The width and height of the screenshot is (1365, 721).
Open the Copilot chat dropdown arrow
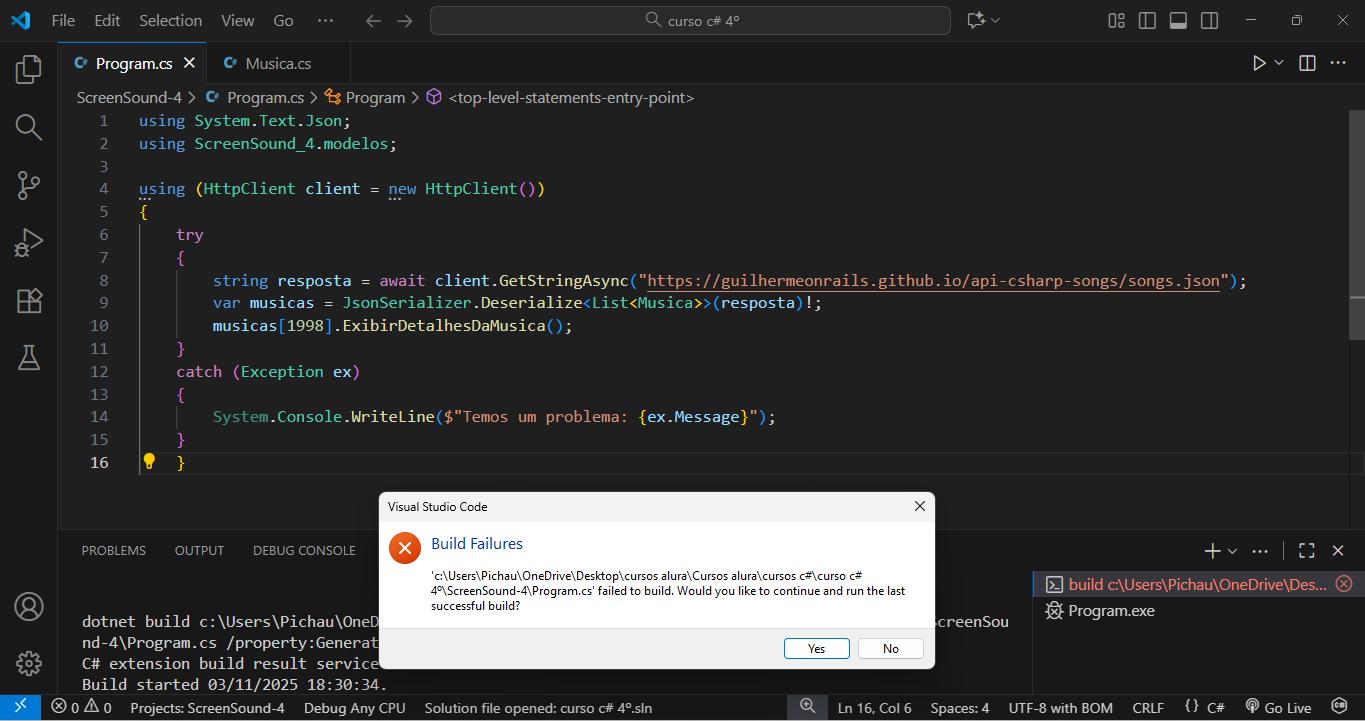pos(997,20)
